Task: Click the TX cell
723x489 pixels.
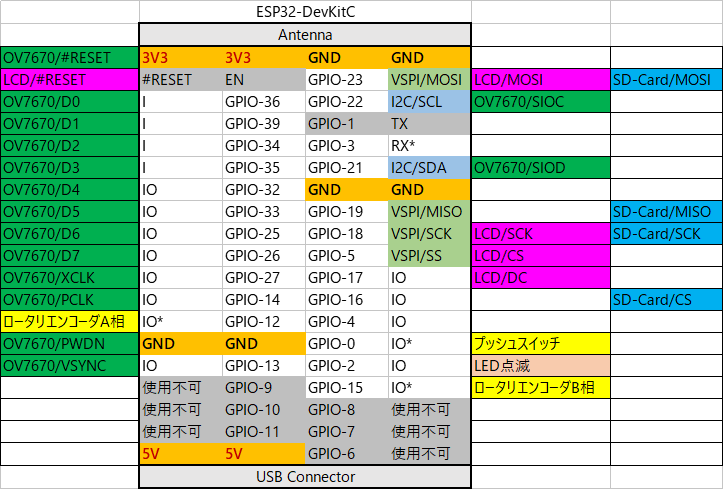Action: coord(429,124)
